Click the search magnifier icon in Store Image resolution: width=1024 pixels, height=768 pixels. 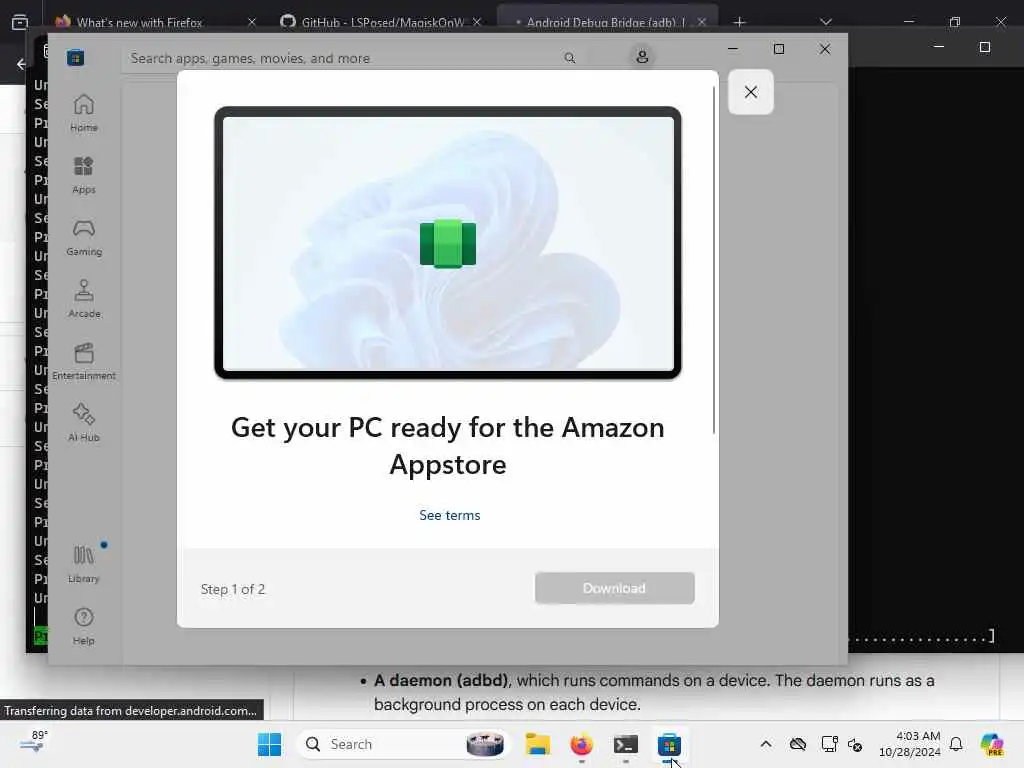point(569,58)
